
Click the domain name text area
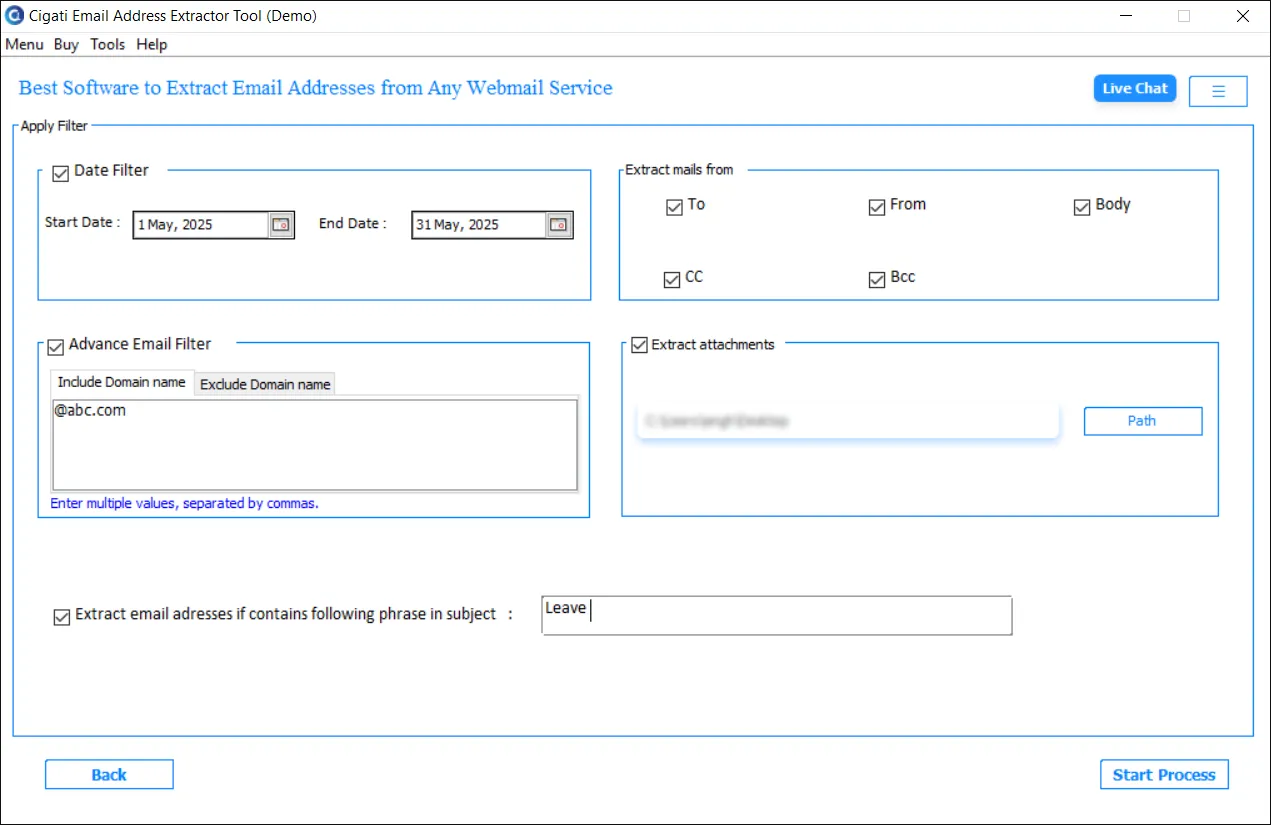[315, 445]
